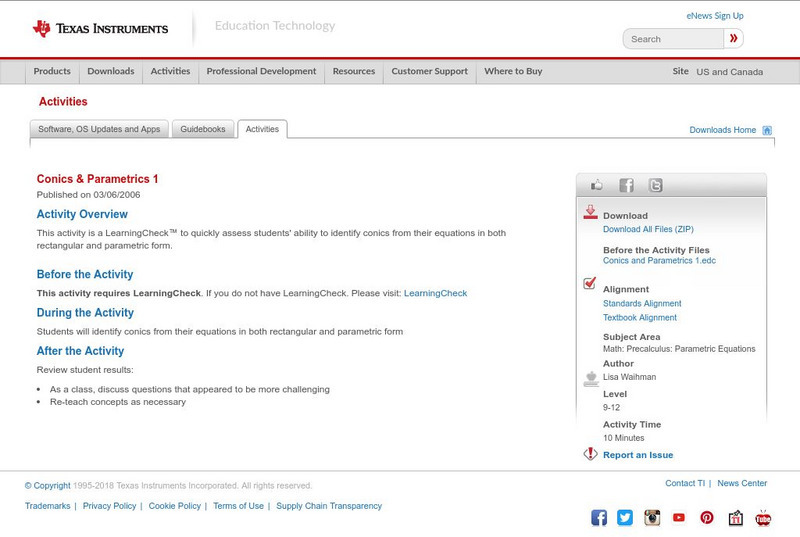Click into the Search input field
The width and height of the screenshot is (800, 537).
click(673, 39)
